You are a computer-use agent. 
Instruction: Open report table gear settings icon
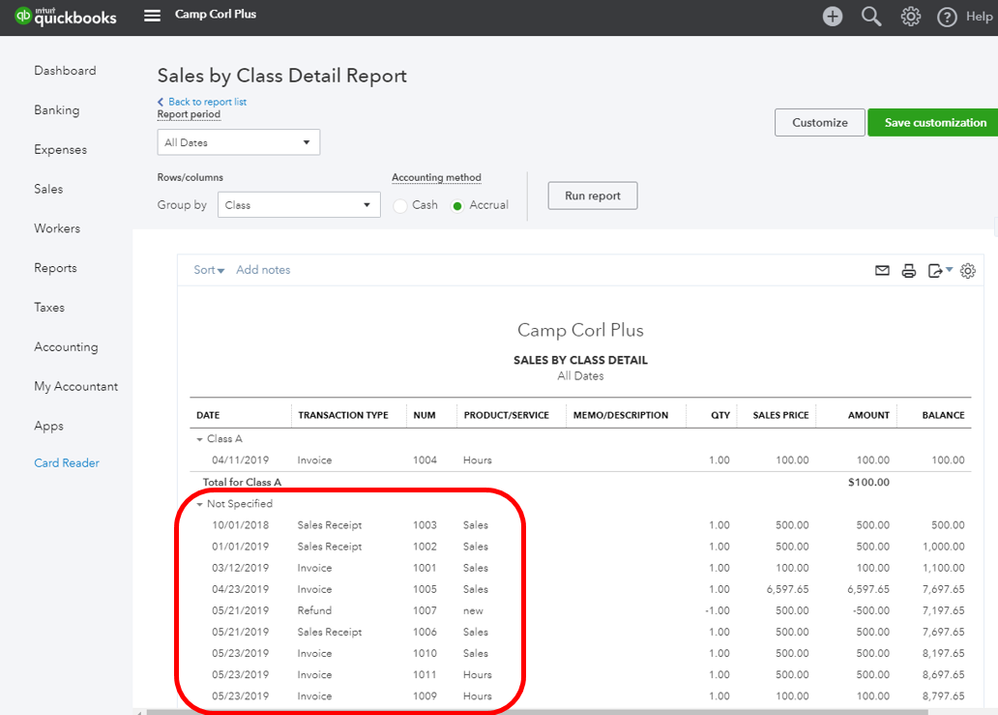967,271
